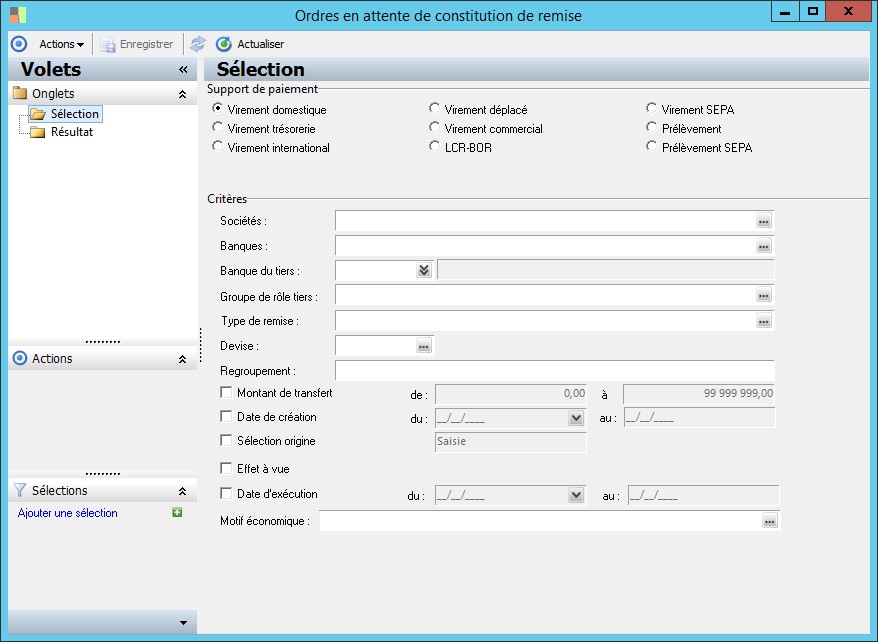The width and height of the screenshot is (878, 642).
Task: Enable Sélection origine checkbox
Action: pos(226,441)
